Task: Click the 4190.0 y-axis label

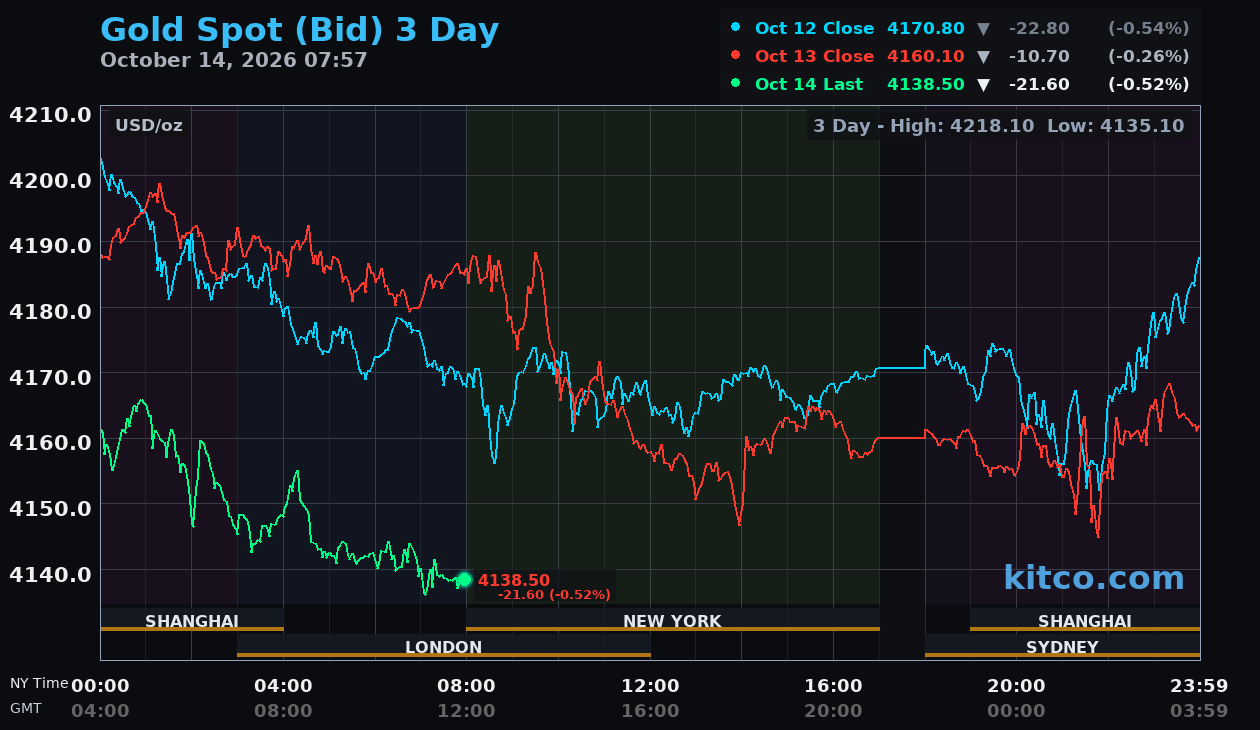Action: tap(50, 245)
